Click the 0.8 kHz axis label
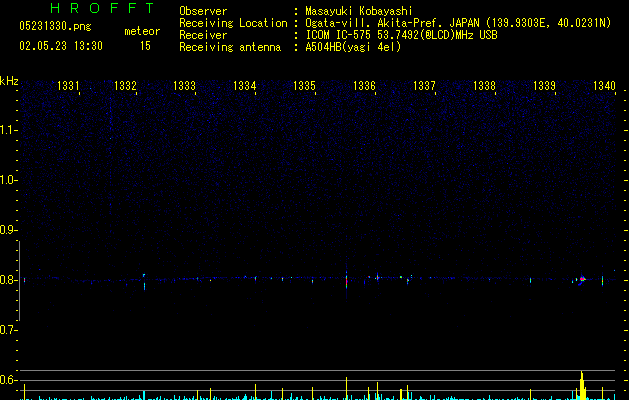629x400 pixels. pos(8,280)
